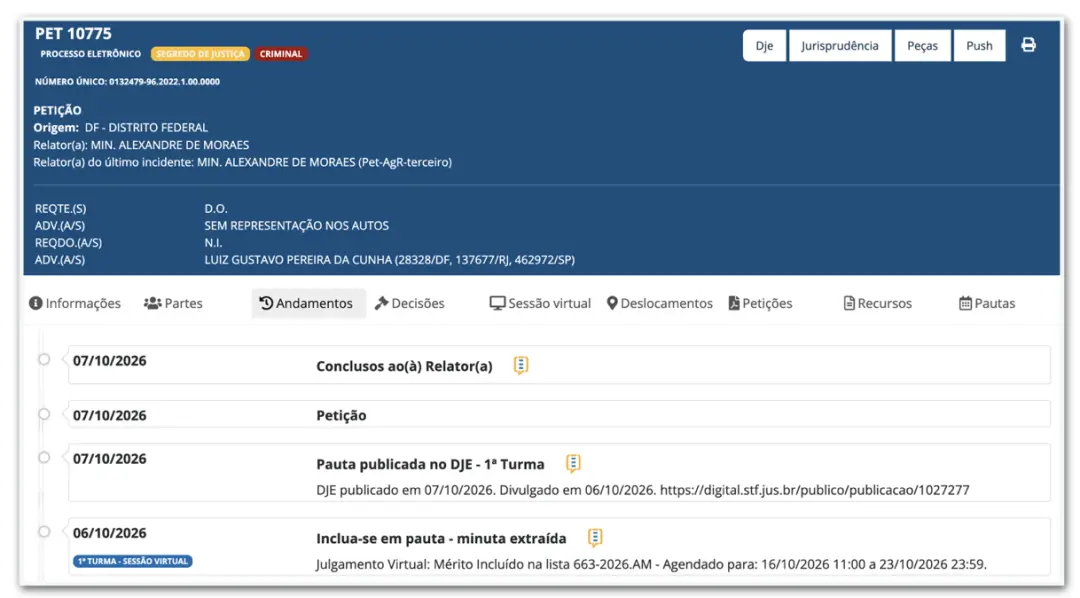Open the Decisões tab
This screenshot has height=598, width=1080.
click(x=410, y=303)
